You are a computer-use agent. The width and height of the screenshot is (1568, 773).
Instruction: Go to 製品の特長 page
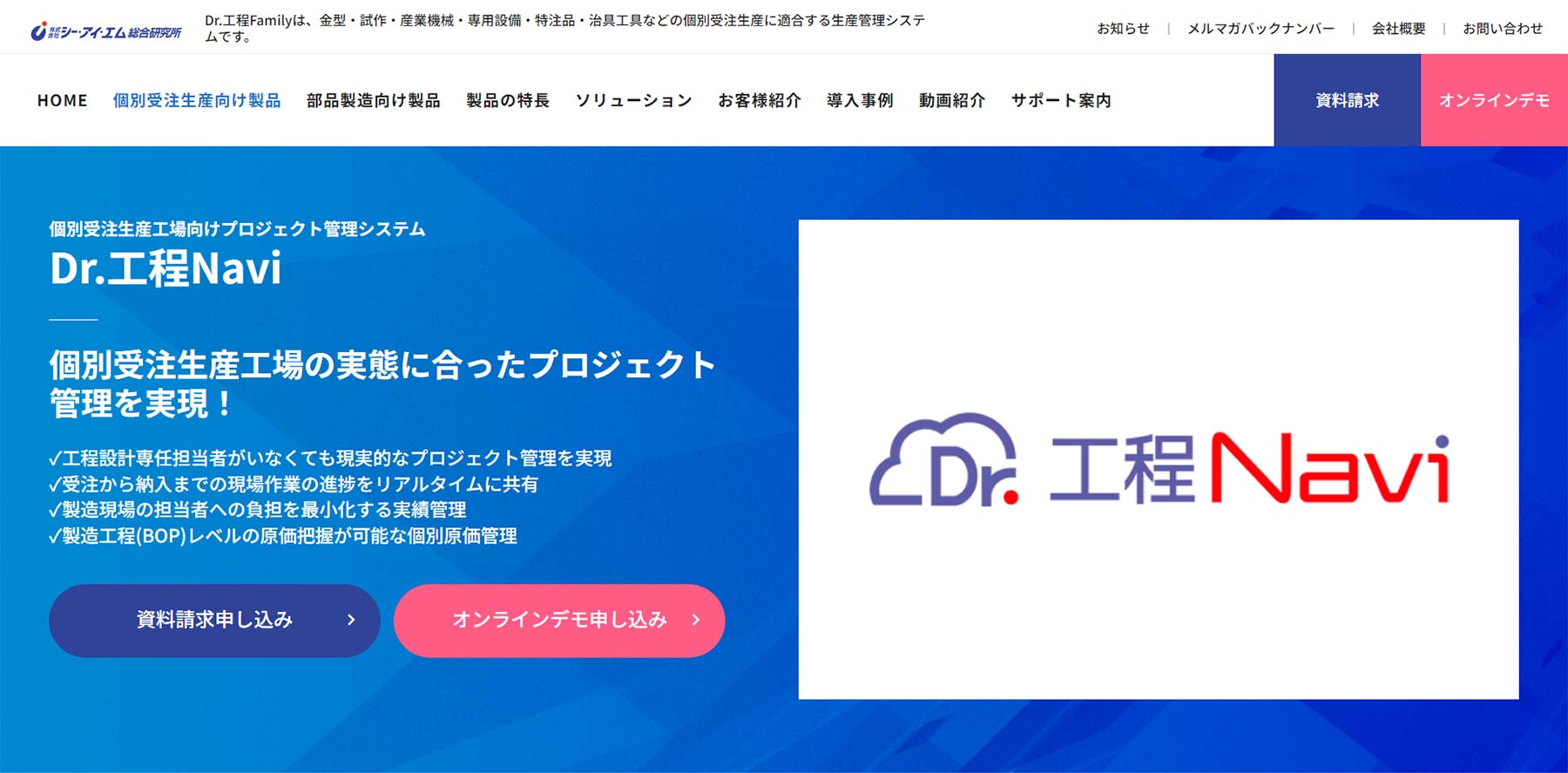click(508, 100)
